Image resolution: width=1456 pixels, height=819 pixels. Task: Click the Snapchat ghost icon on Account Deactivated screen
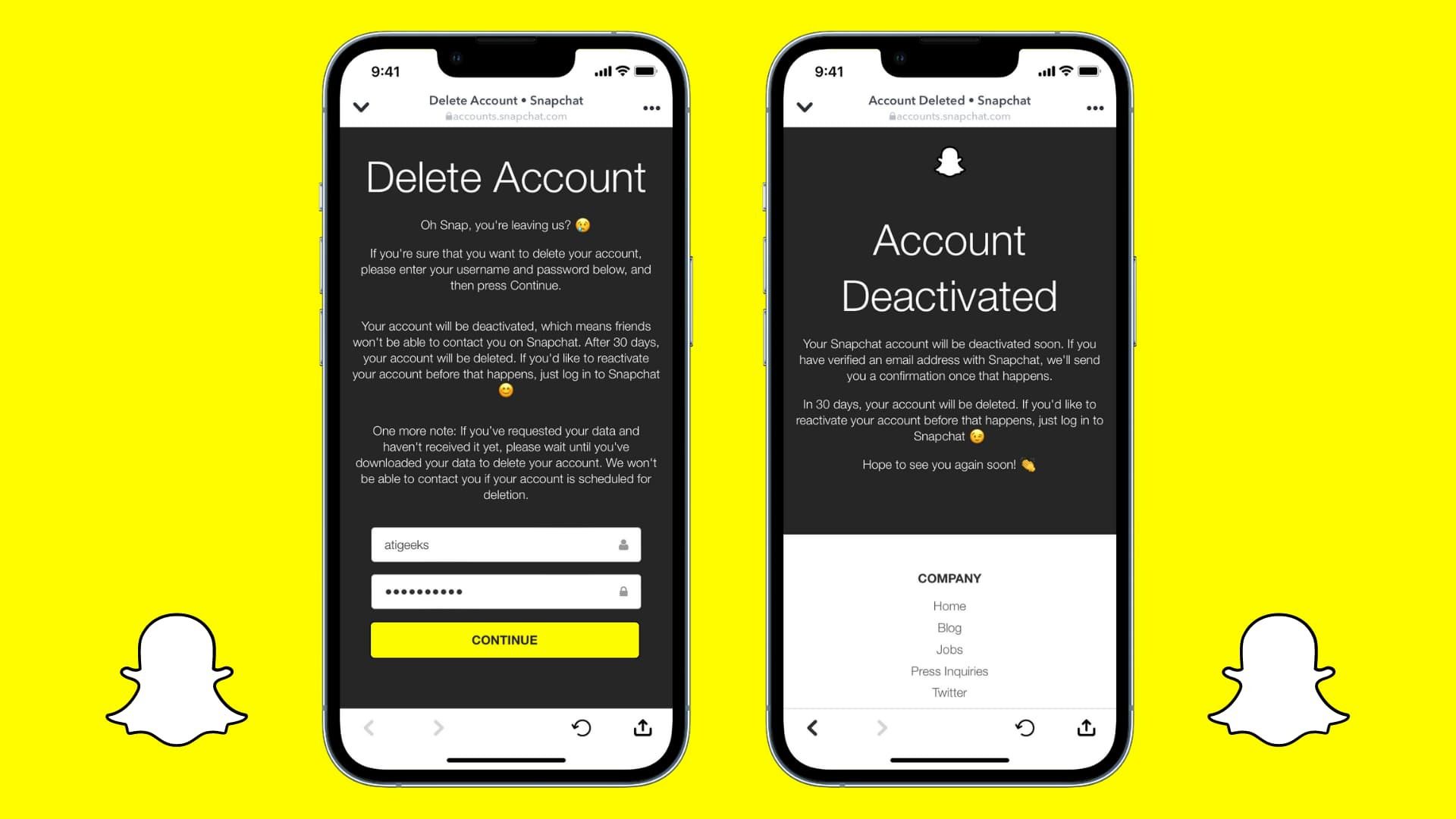pyautogui.click(x=949, y=163)
